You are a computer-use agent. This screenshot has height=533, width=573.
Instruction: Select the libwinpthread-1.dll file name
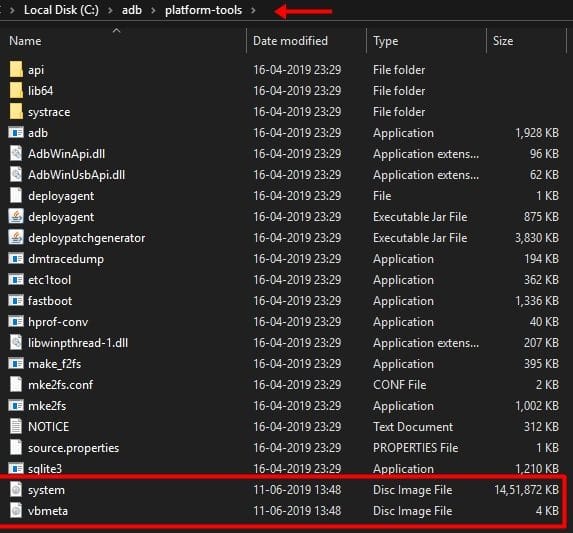click(78, 342)
